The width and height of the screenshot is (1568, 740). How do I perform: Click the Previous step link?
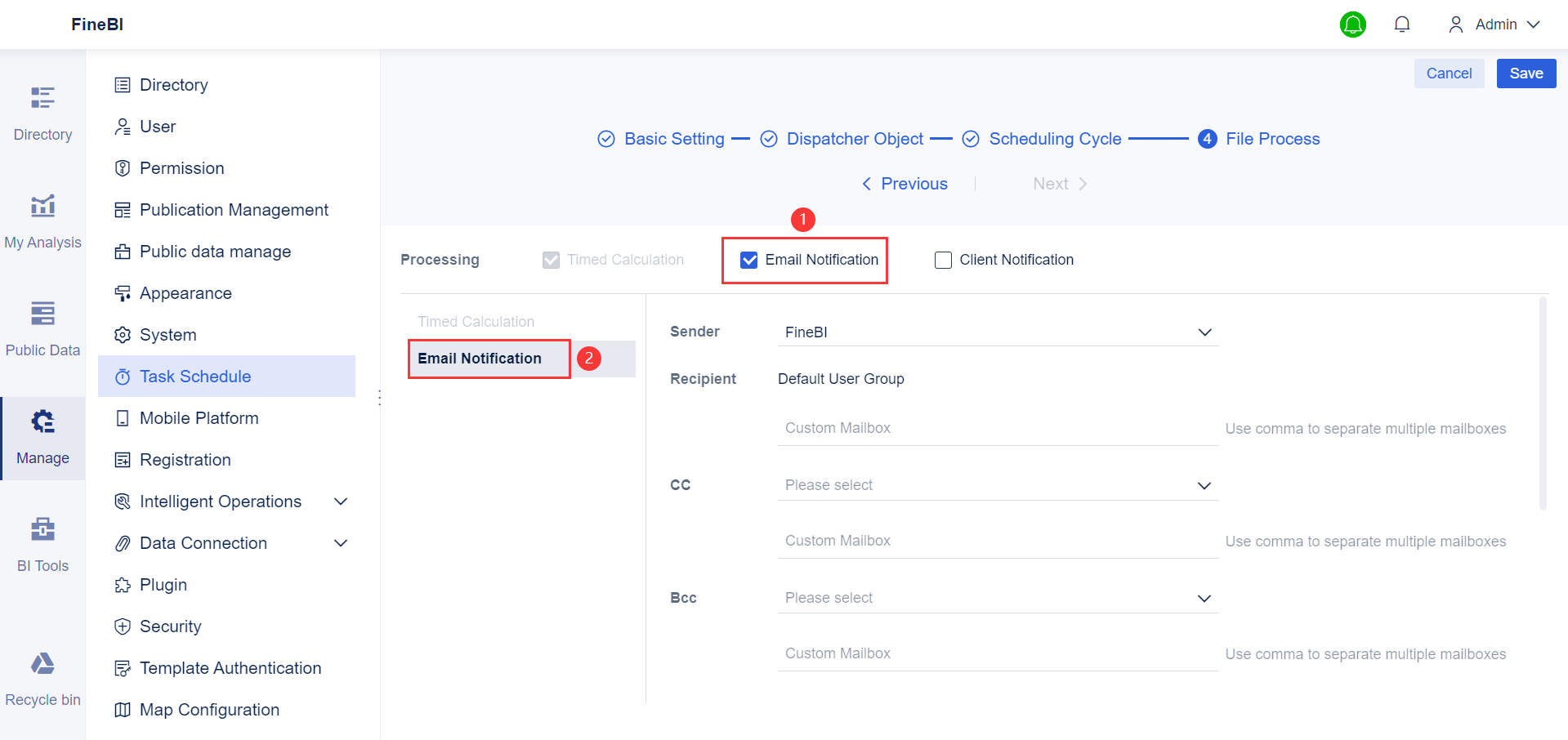pyautogui.click(x=905, y=184)
